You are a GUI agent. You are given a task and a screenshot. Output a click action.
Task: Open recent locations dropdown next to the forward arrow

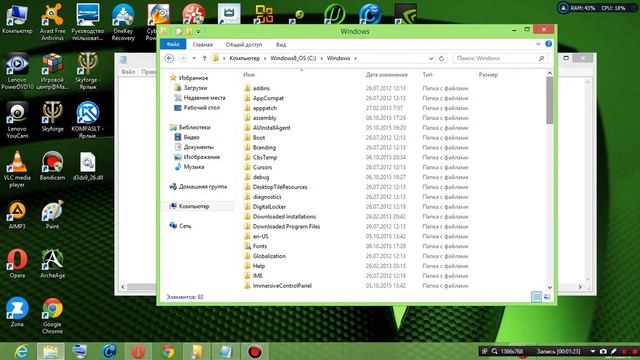tap(194, 58)
